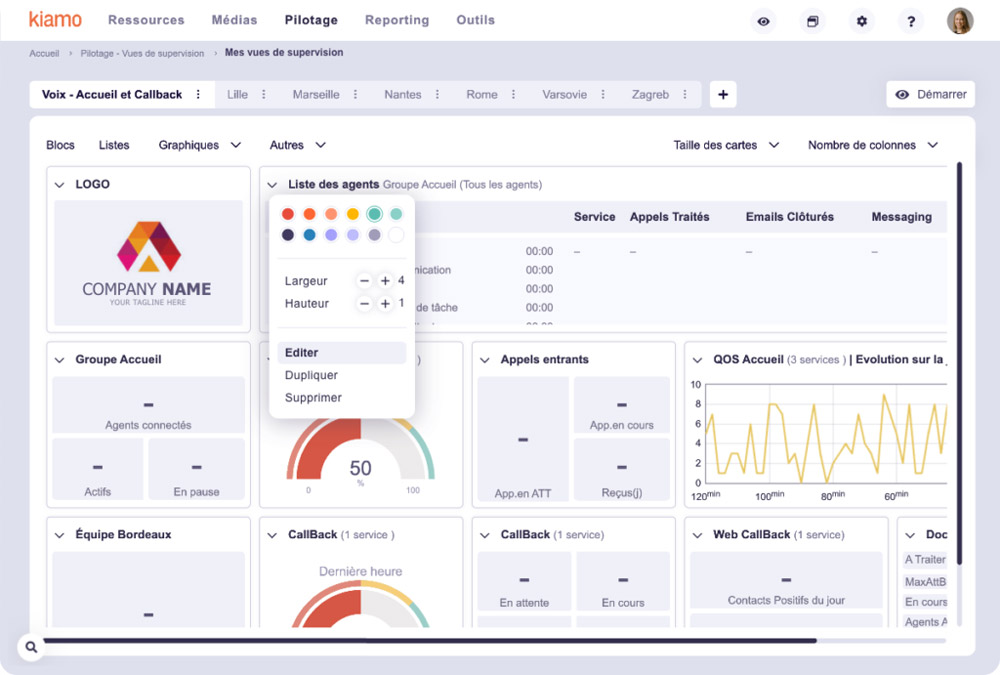Open settings gear in top bar

(862, 21)
